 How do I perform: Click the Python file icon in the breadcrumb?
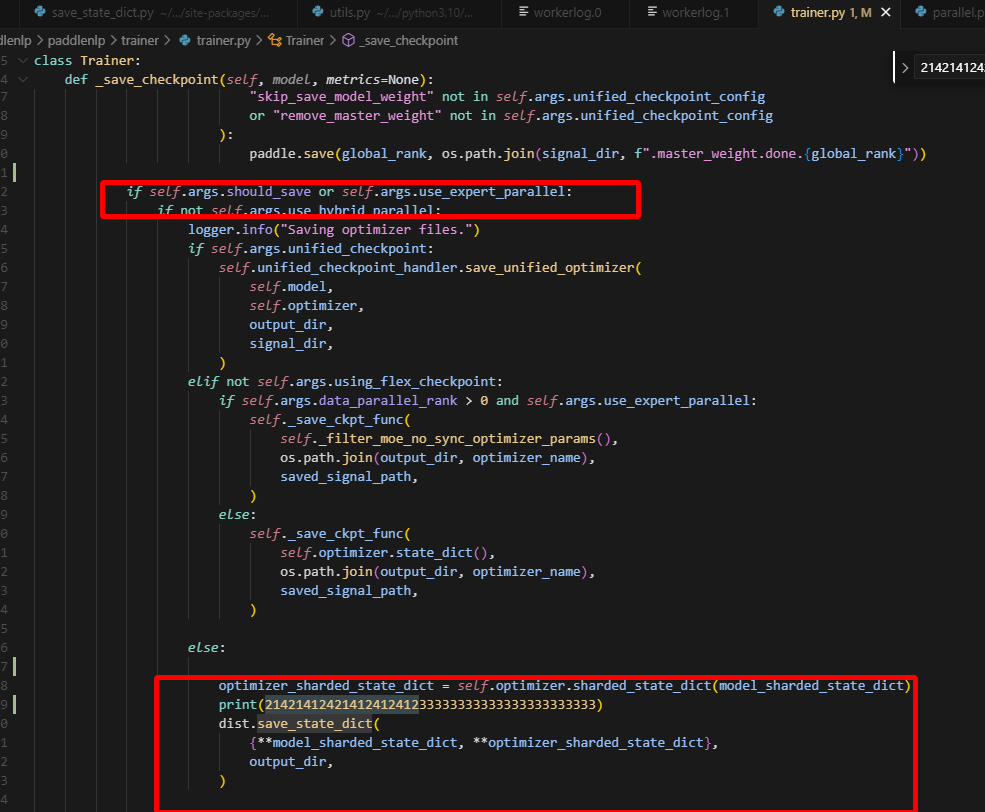(x=184, y=40)
